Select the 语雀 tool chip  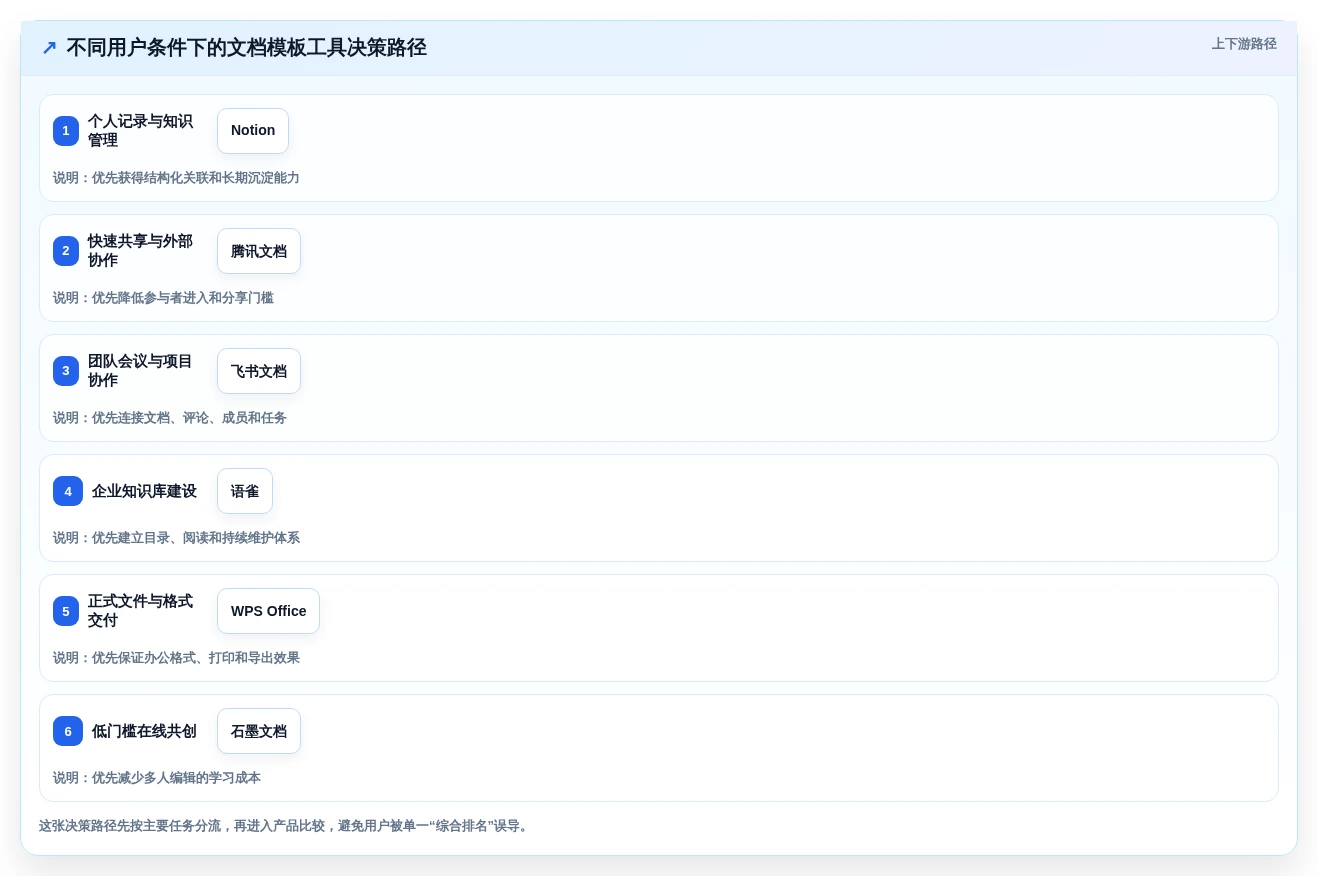click(245, 491)
